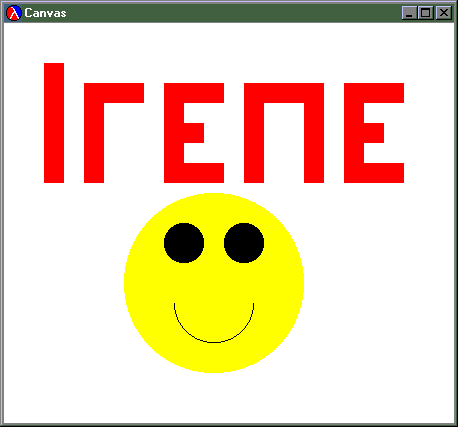
Task: Close the Canvas window
Action: (444, 13)
